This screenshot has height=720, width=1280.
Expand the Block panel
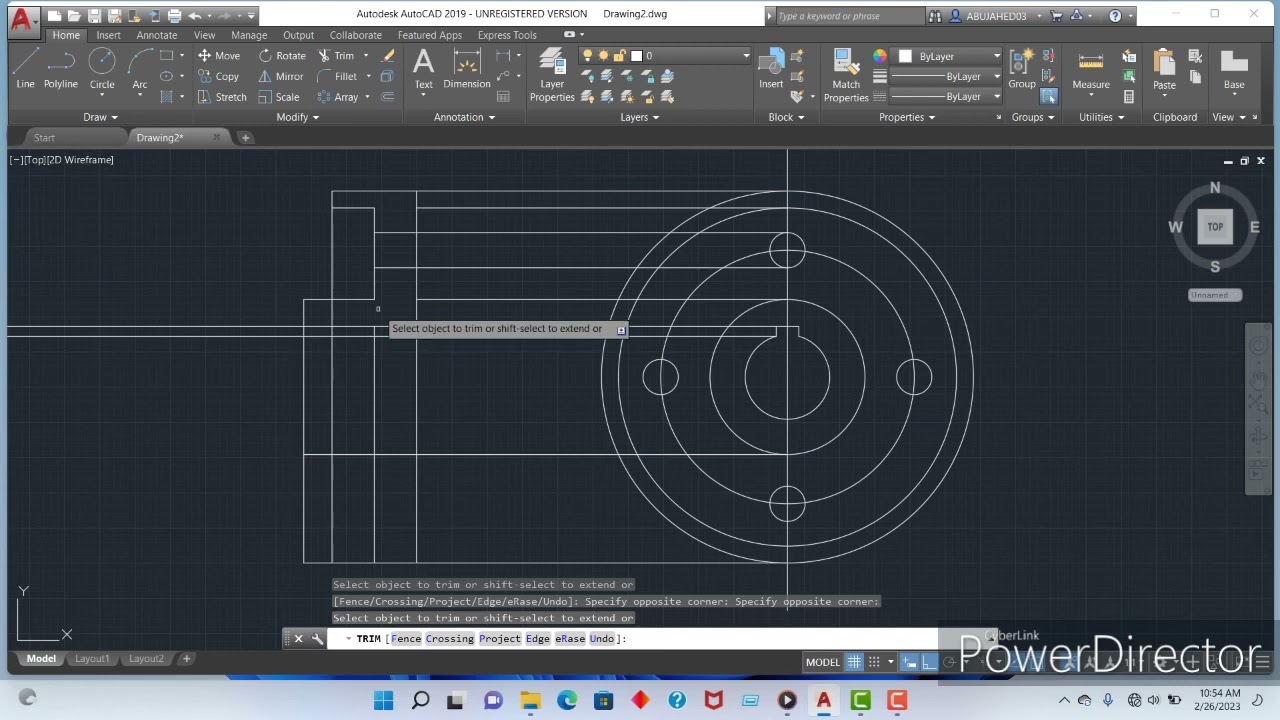click(786, 117)
